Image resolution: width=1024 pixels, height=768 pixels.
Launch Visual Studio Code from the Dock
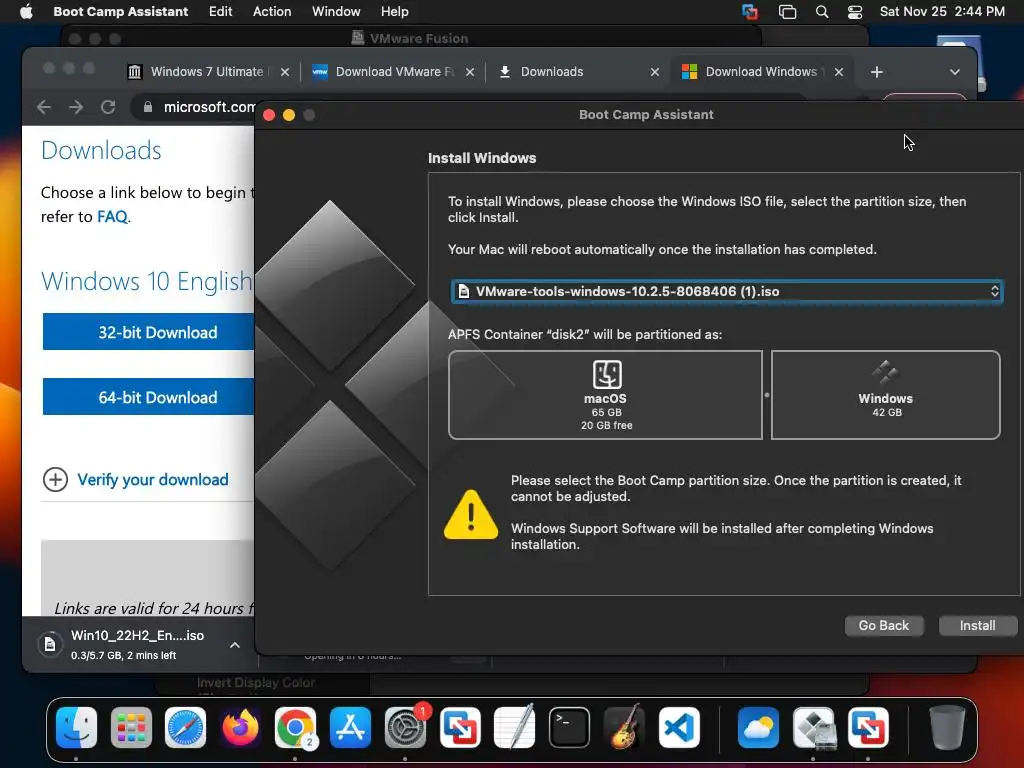click(679, 727)
